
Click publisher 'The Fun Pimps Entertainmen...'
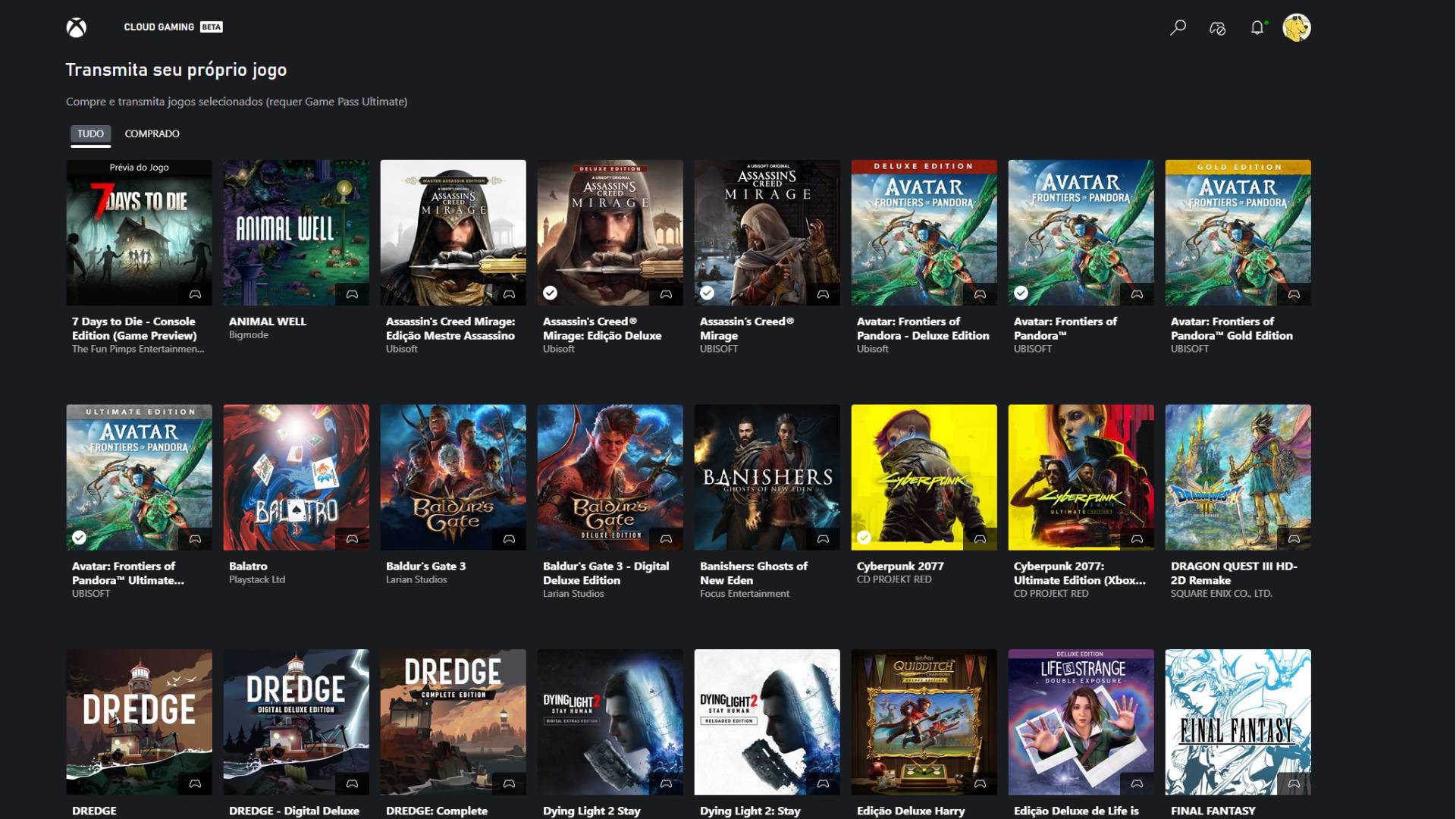[x=138, y=350]
